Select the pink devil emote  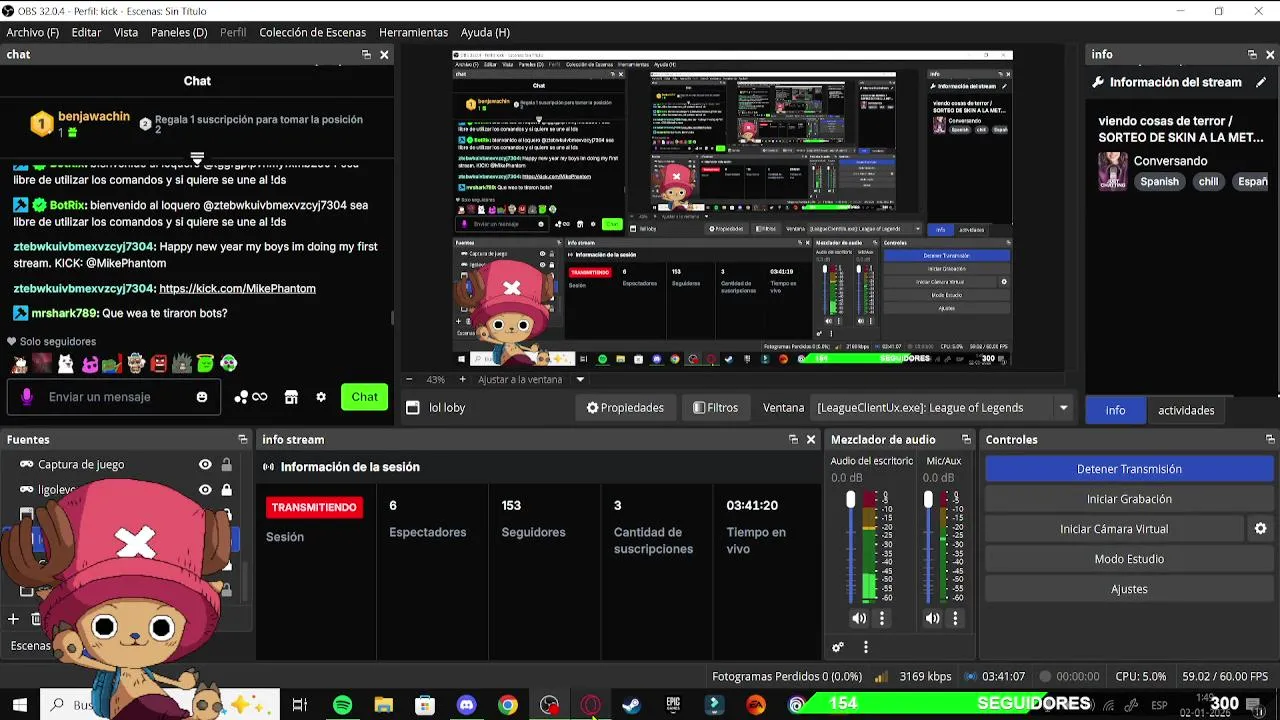click(90, 363)
